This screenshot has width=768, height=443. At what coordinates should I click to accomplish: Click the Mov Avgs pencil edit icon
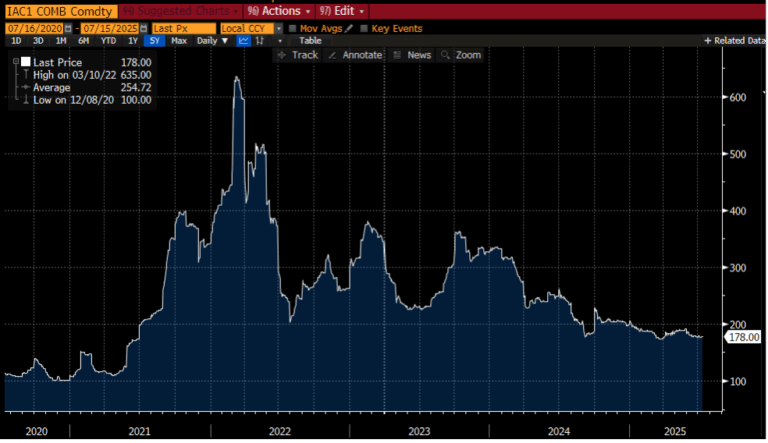[x=349, y=29]
